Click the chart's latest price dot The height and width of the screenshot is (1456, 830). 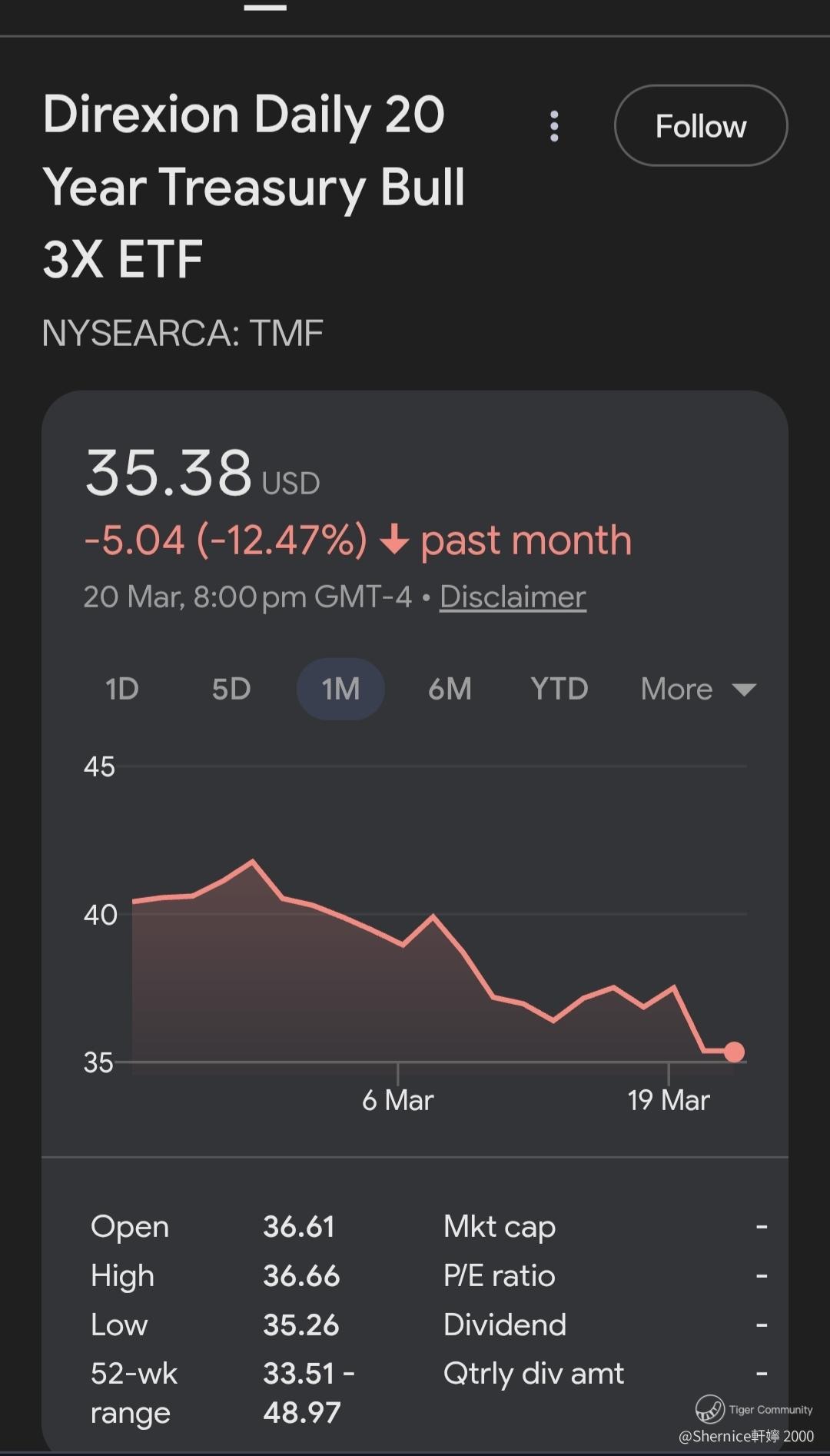coord(734,1052)
